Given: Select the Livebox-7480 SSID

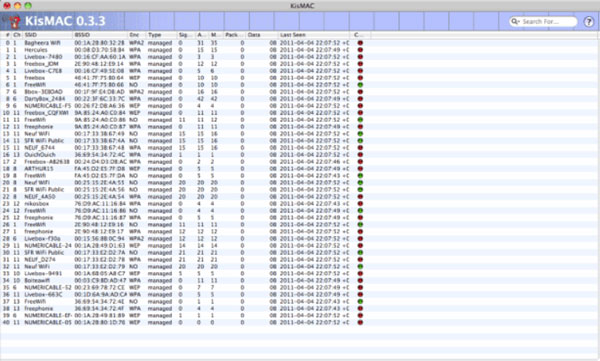Looking at the screenshot, I should point(43,57).
